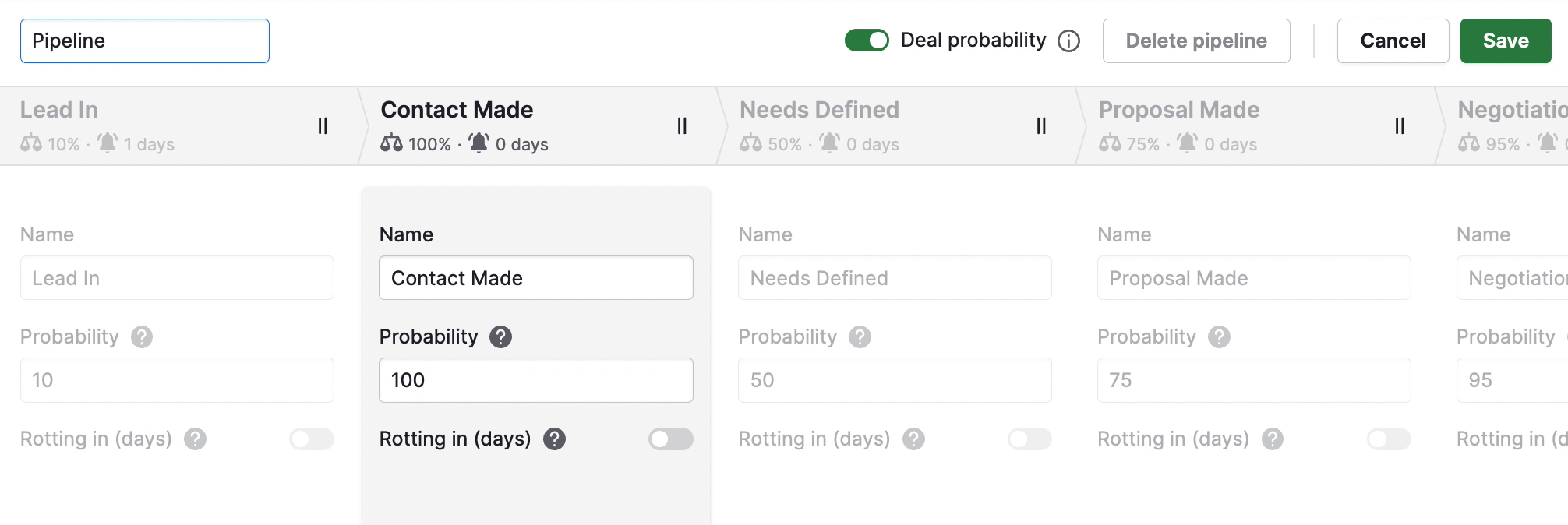Viewport: 1568px width, 525px height.
Task: Open the Rotting help icon for Proposal Made
Action: tap(1272, 439)
